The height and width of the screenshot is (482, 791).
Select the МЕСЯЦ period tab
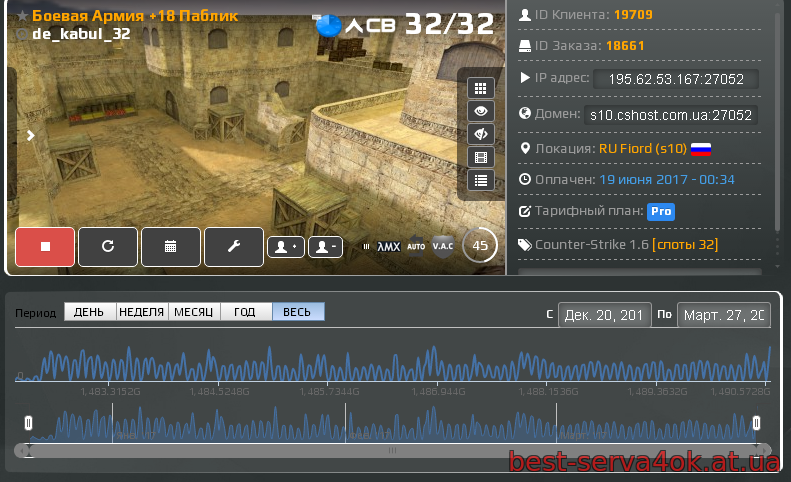194,312
